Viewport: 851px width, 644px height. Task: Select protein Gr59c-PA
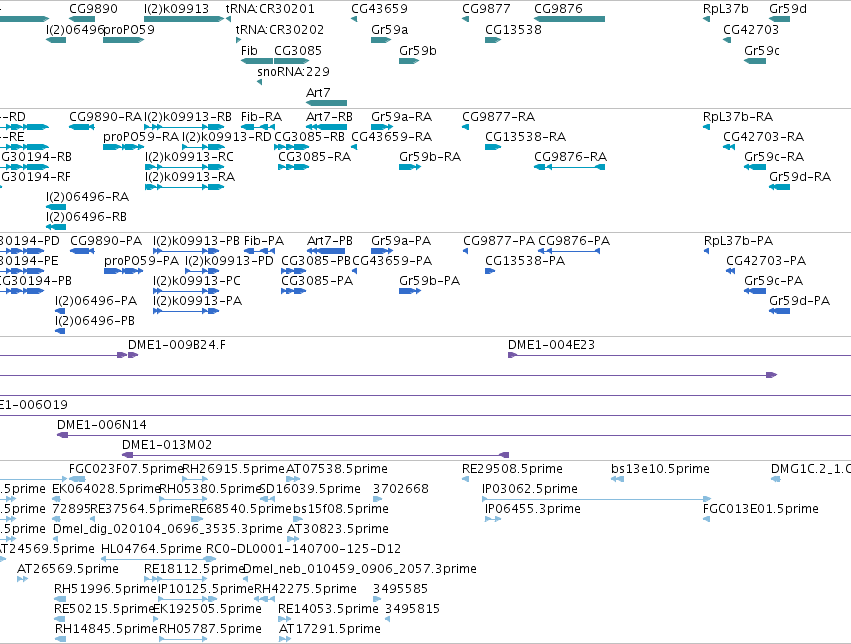(x=773, y=280)
